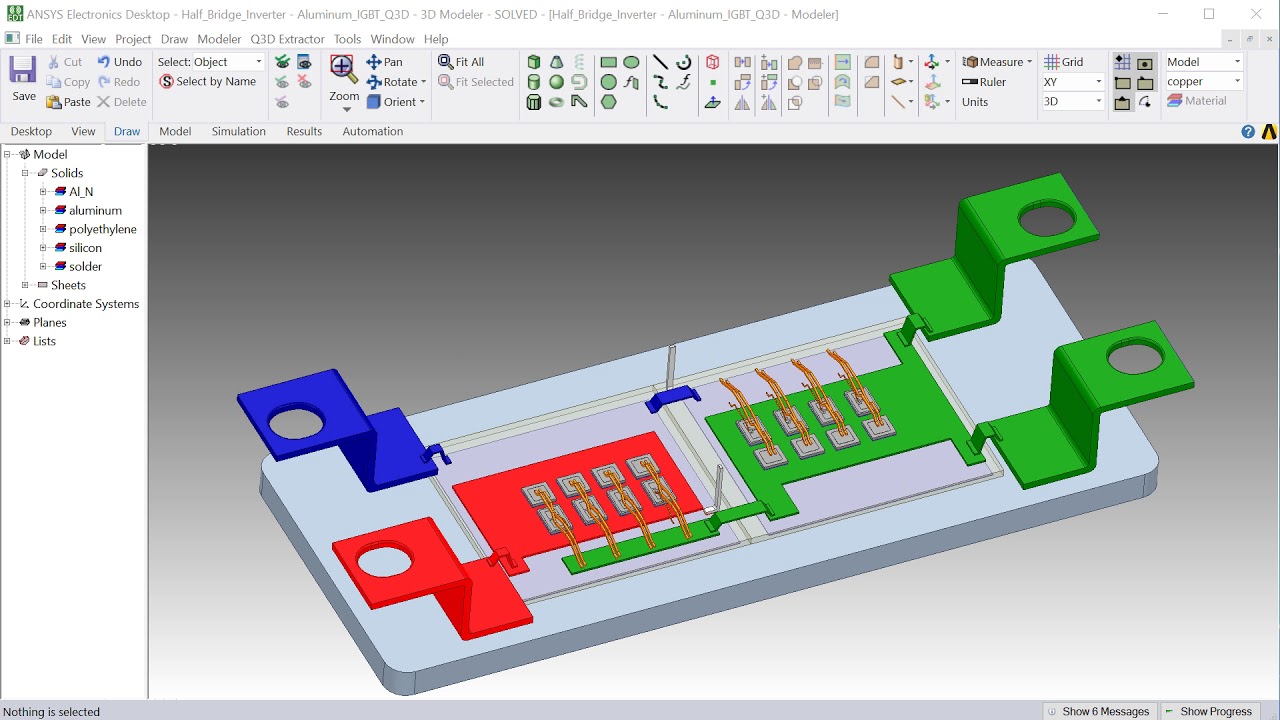
Task: Click the Paste button
Action: click(68, 102)
